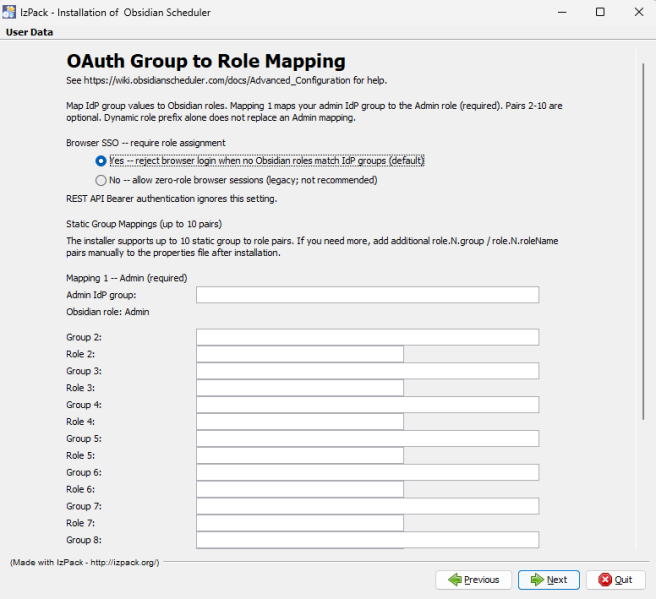Close the IzPack installer window
The image size is (656, 599).
639,12
